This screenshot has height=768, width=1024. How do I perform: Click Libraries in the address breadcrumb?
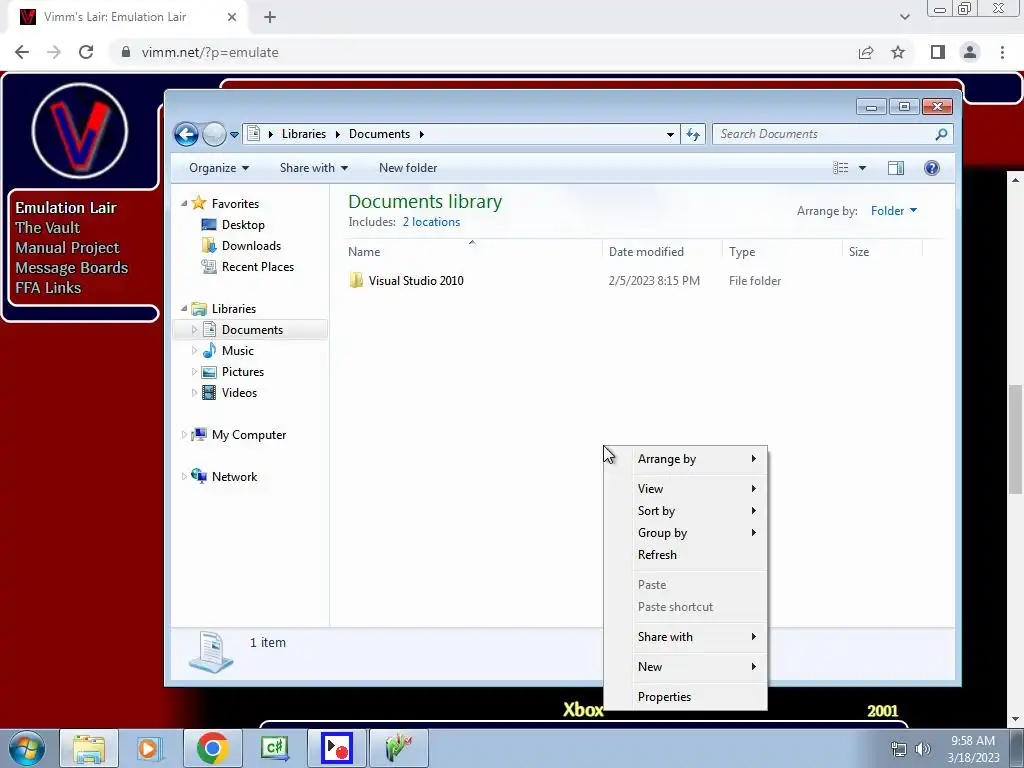pos(304,134)
